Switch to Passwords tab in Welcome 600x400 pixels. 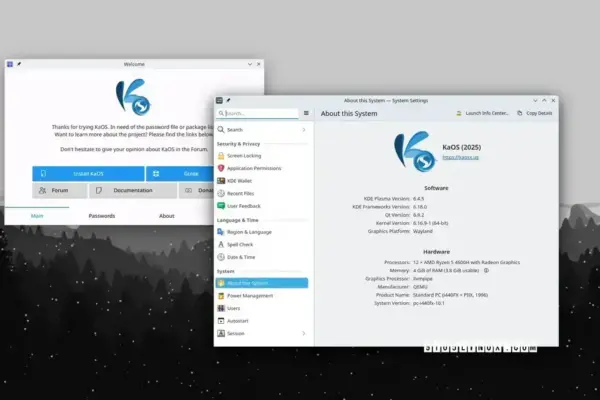coord(102,216)
